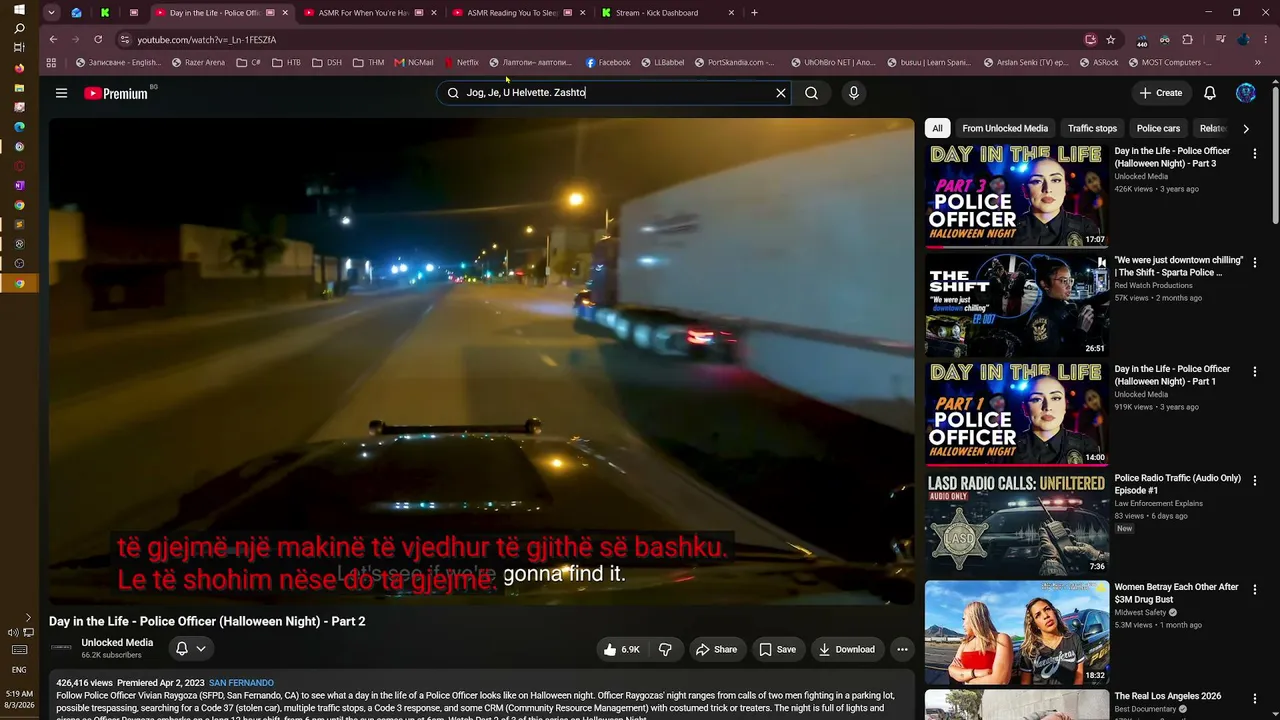1280x720 pixels.
Task: Show more filter chips with right arrow
Action: click(1245, 129)
